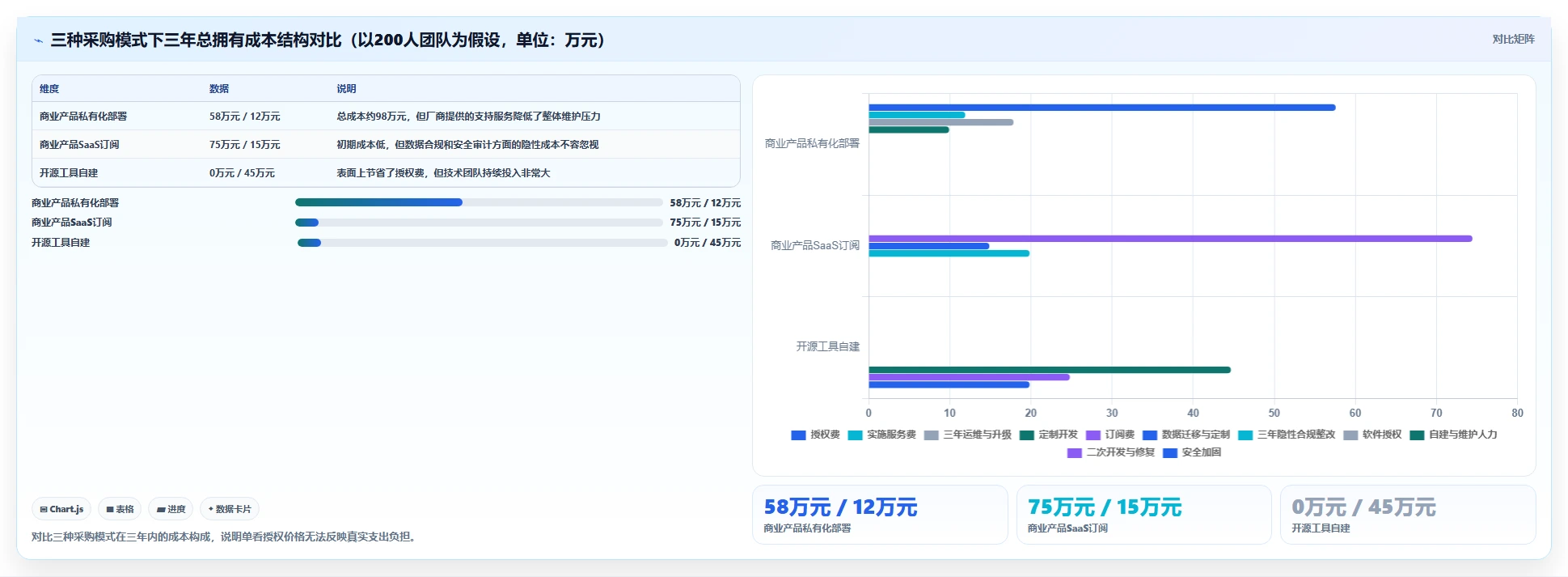Viewport: 1568px width, 577px height.
Task: Click description starting 总成本约98万元
Action: click(x=468, y=117)
